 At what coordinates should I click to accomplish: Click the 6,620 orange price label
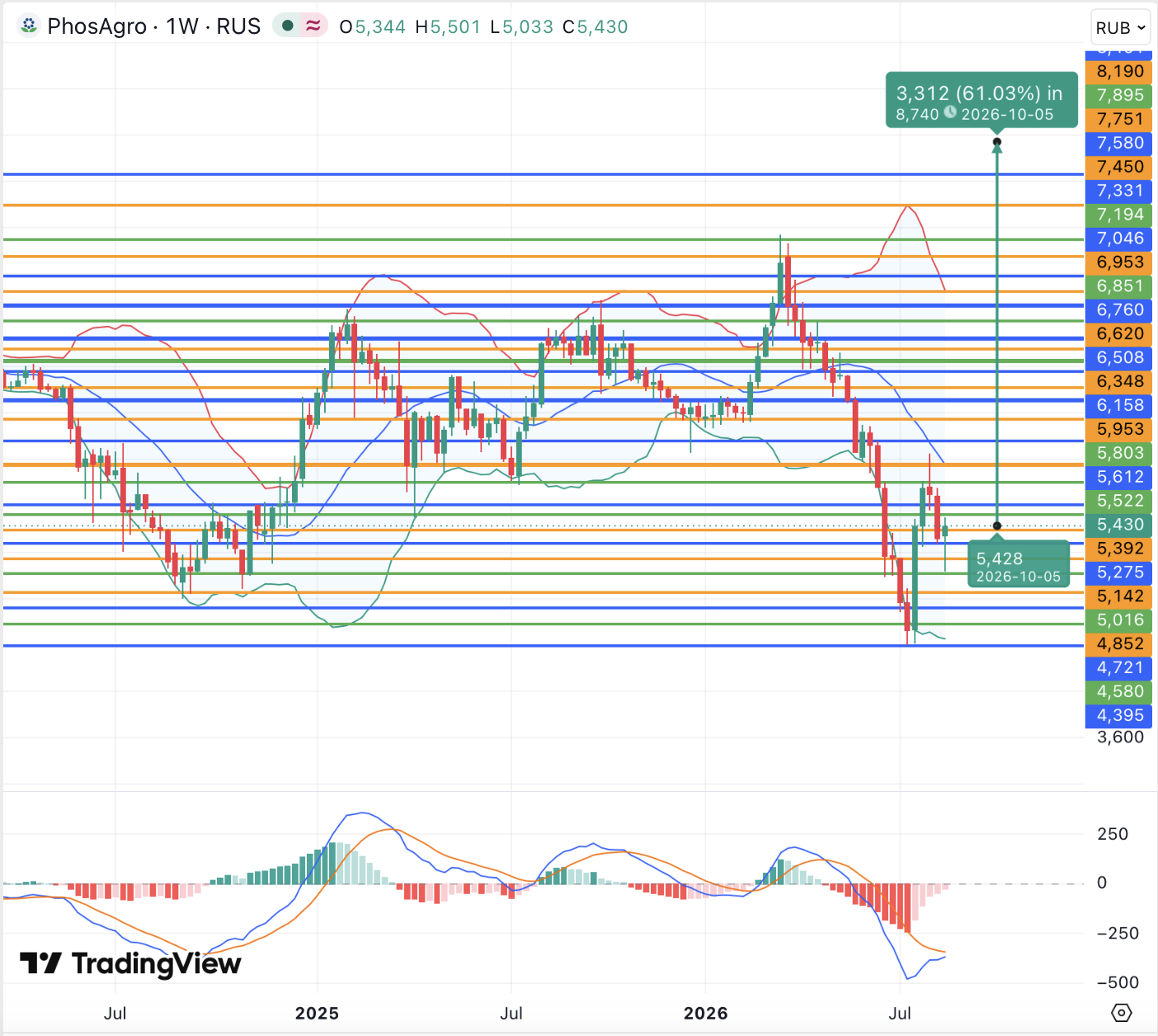tap(1119, 335)
